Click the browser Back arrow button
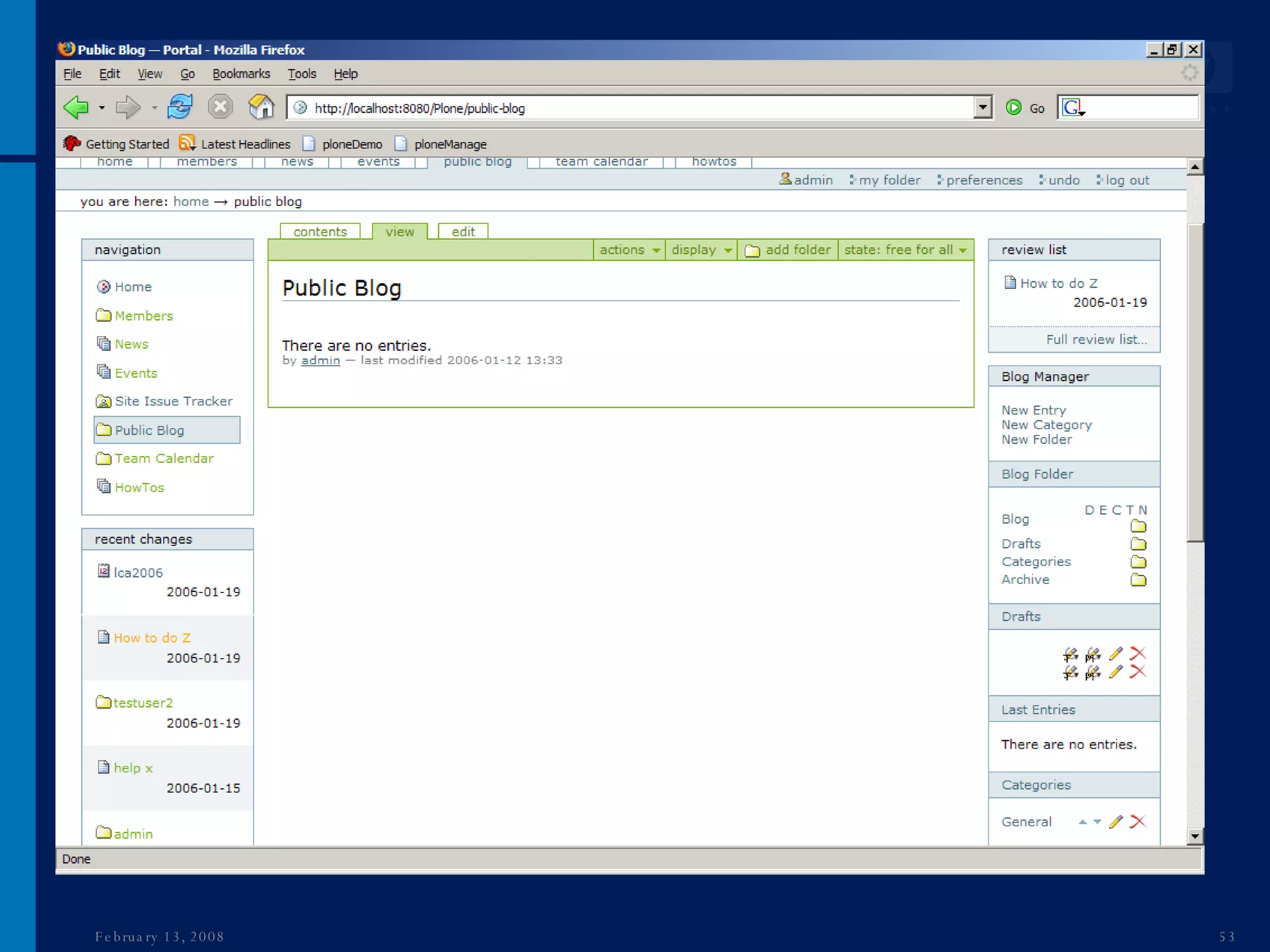1270x952 pixels. (77, 107)
